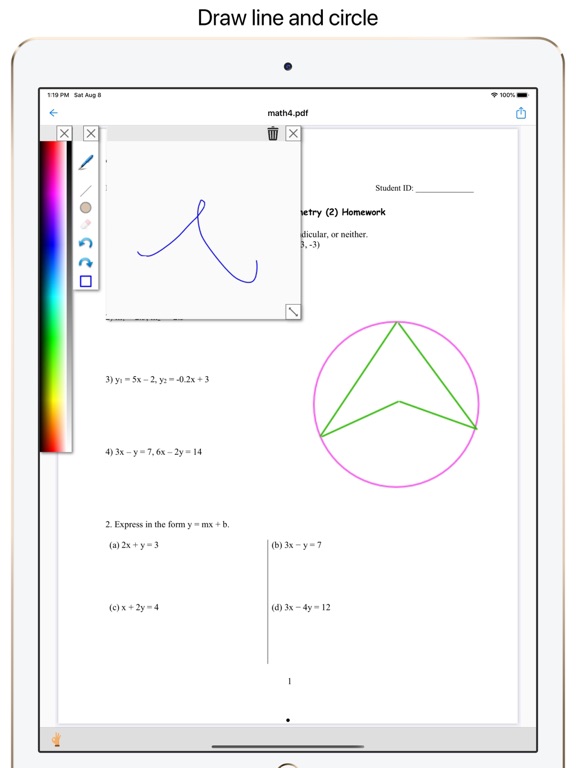Click equation '(c) x + 2y = 4'

point(134,607)
